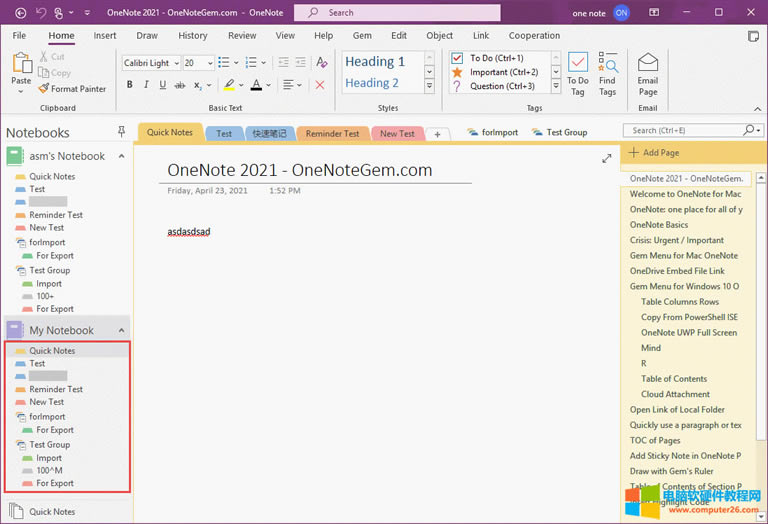Apply bold formatting
Viewport: 768px width, 524px height.
130,85
